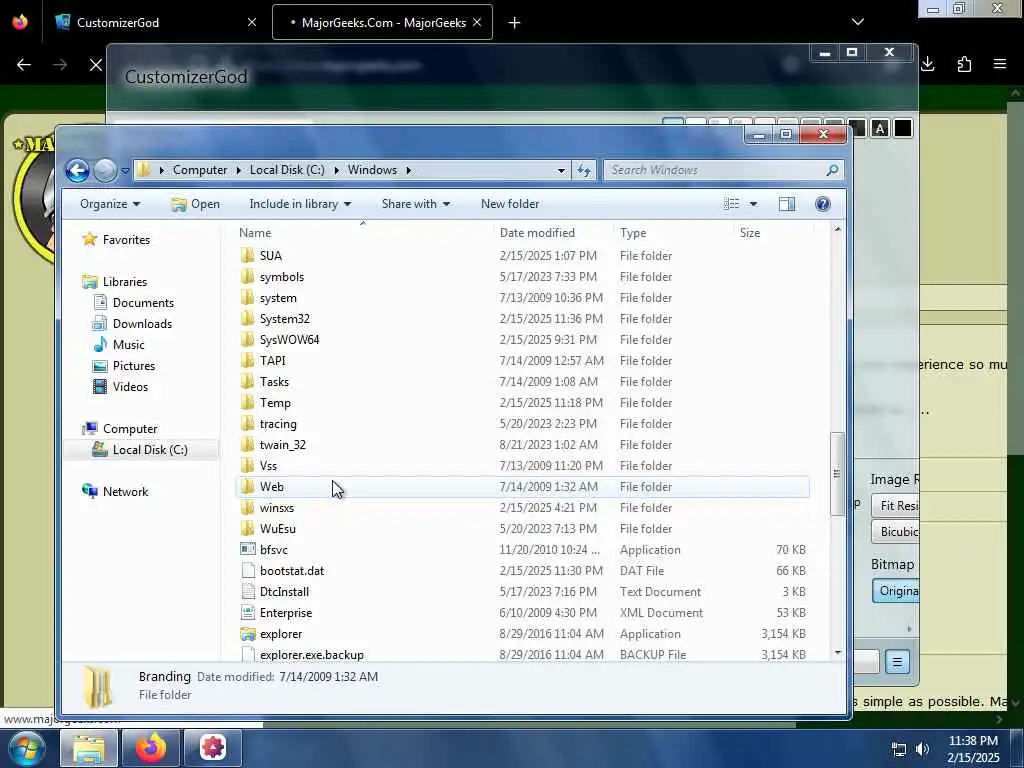
Task: Select the SysWOW64 folder icon
Action: 248,340
